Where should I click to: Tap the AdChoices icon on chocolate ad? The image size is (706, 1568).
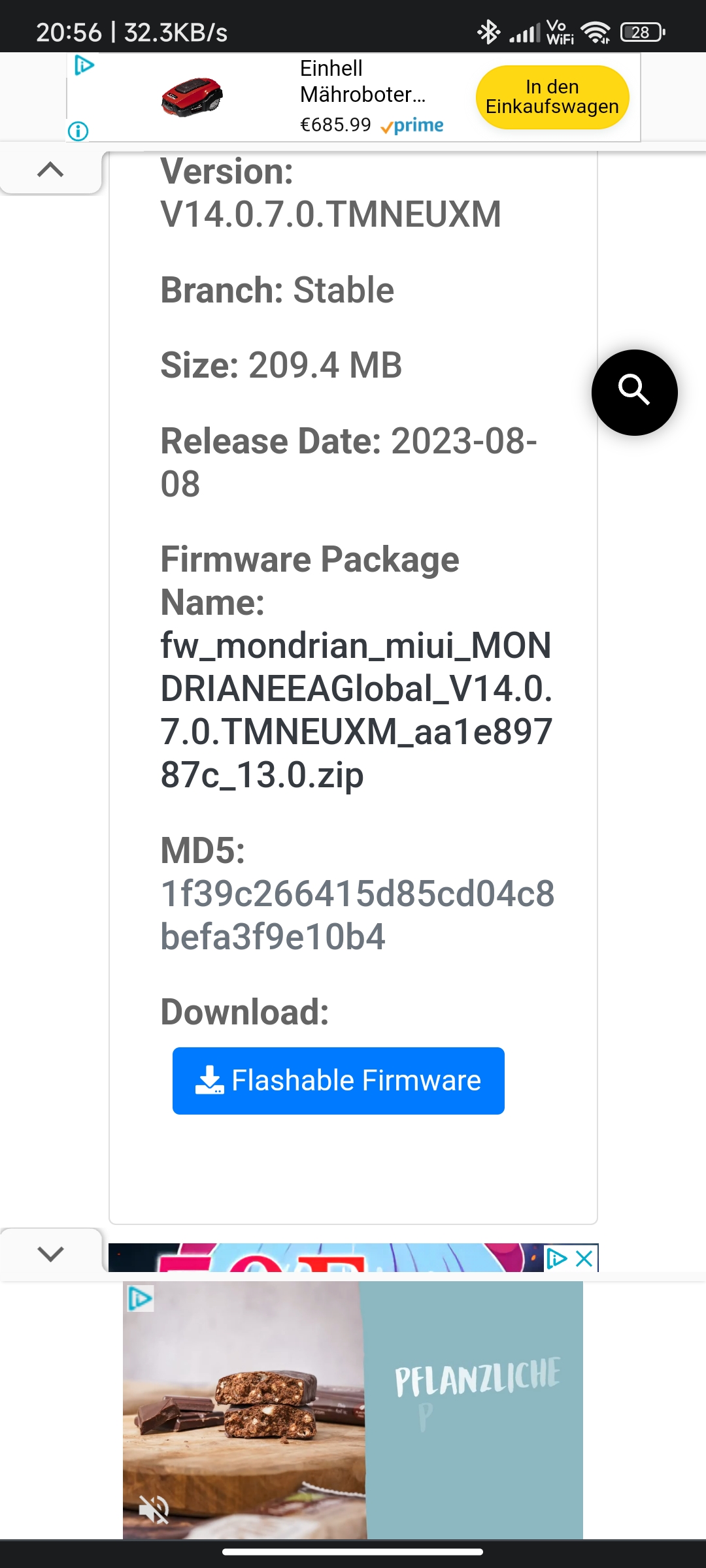point(140,1298)
